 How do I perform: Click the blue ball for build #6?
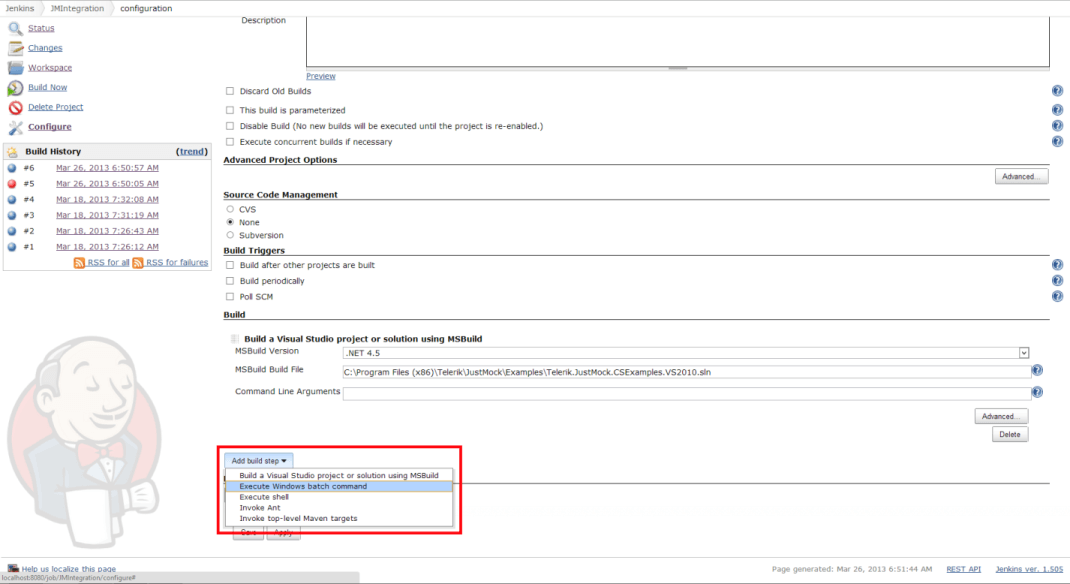[x=12, y=168]
